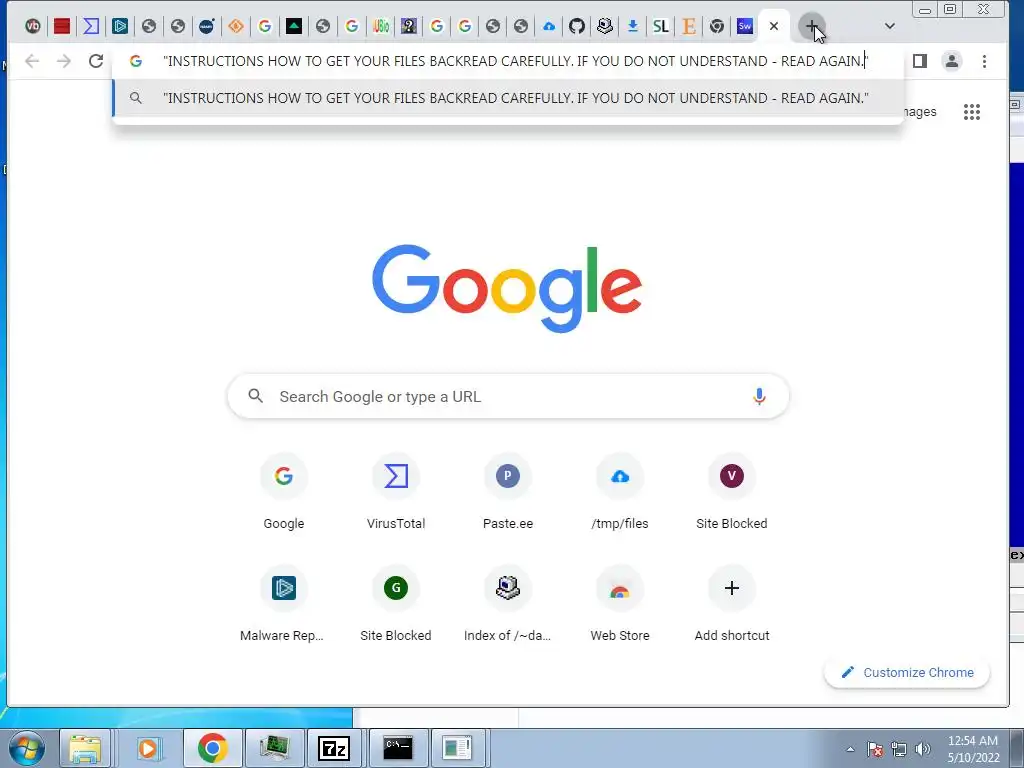Open the VirusTotal shortcut tile
Image resolution: width=1024 pixels, height=768 pixels.
pyautogui.click(x=396, y=493)
